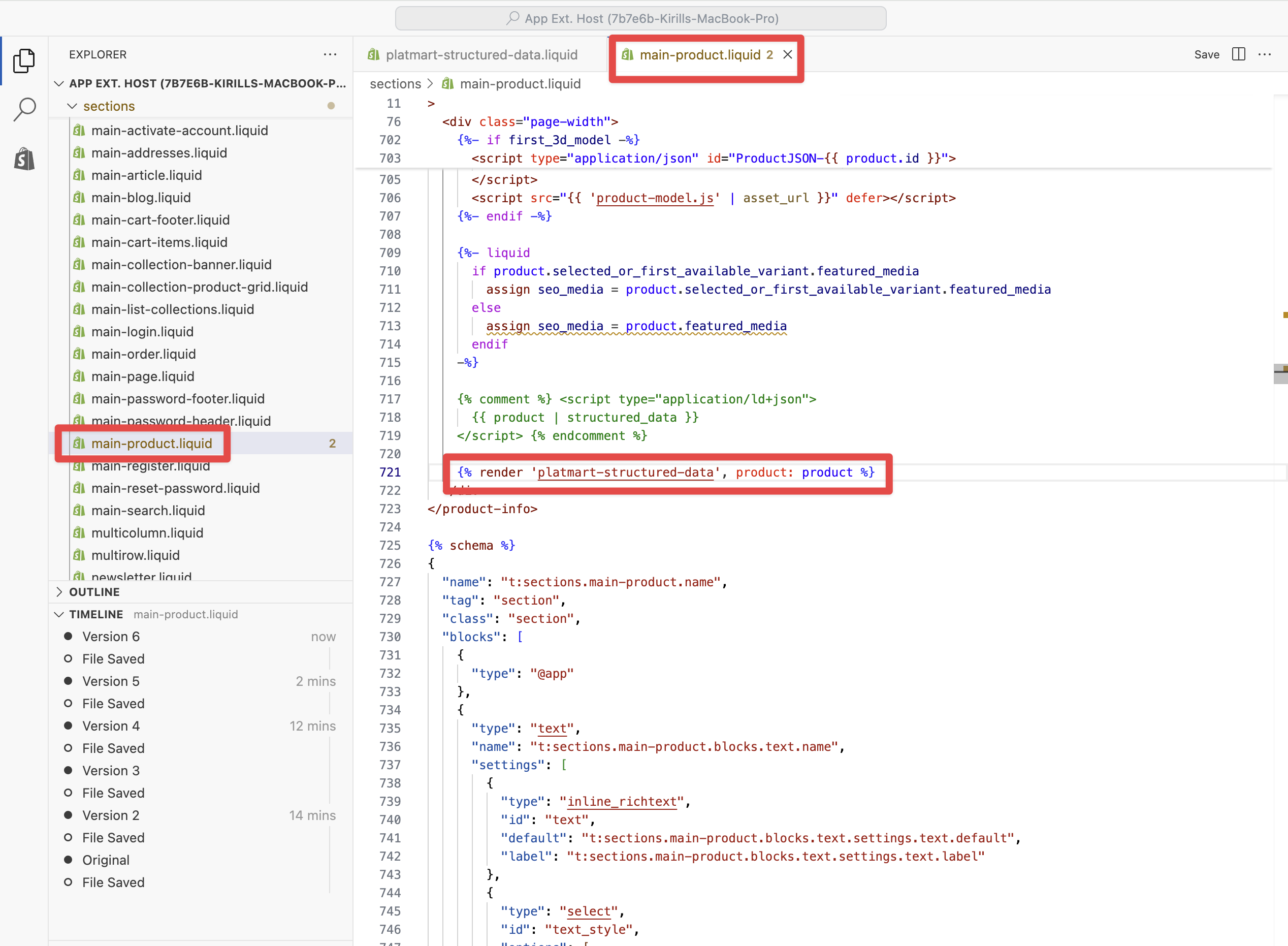Switch to platmart-structured-data.liquid tab
The width and height of the screenshot is (1288, 946).
pyautogui.click(x=481, y=55)
